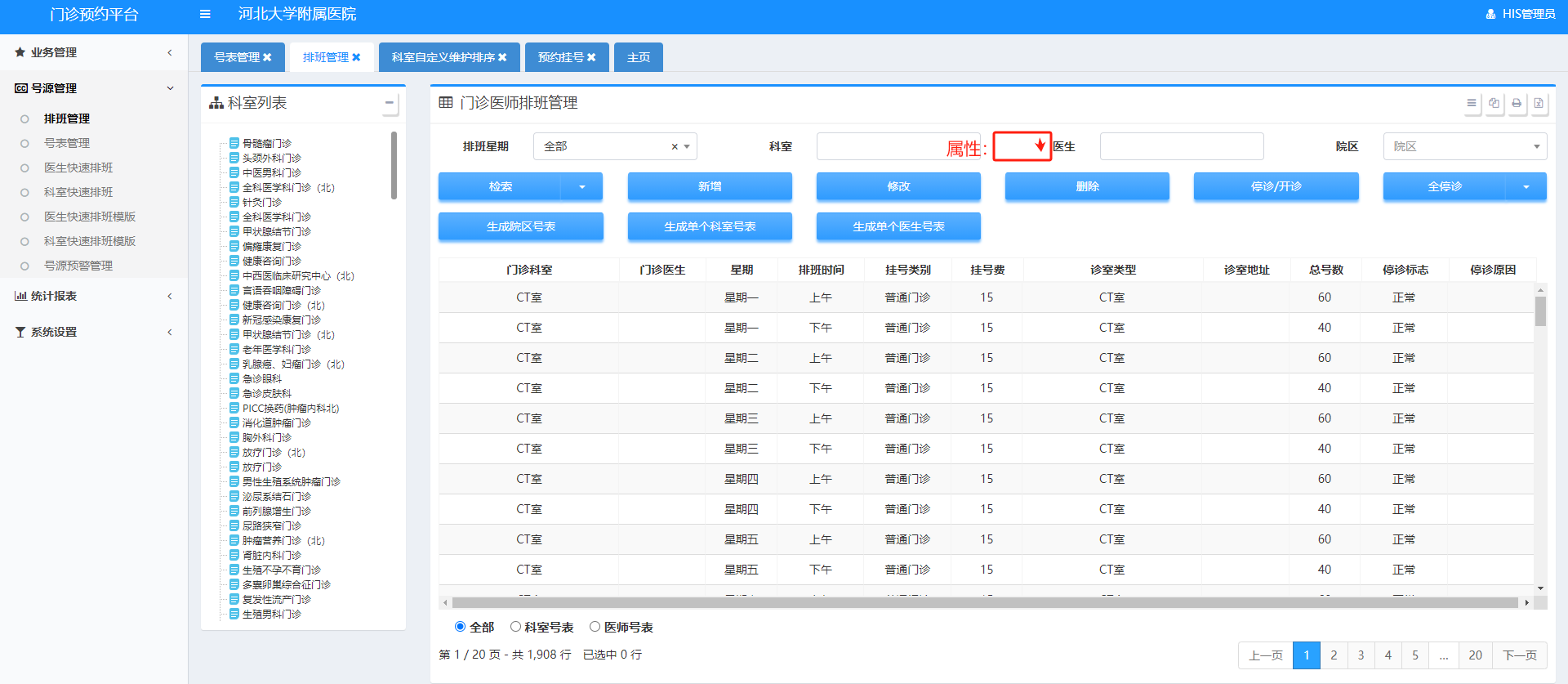The width and height of the screenshot is (1568, 684).
Task: Select the 医师号表 radio button
Action: click(595, 627)
